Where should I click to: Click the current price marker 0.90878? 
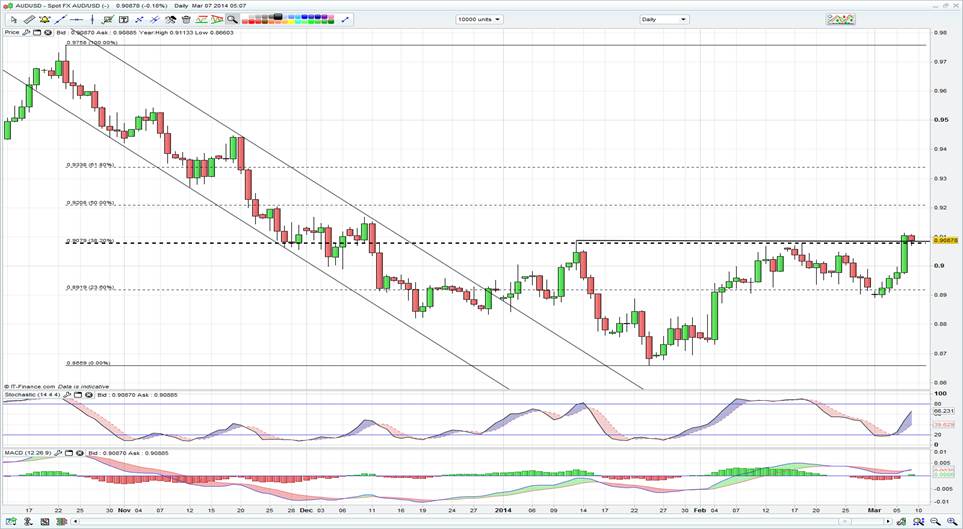click(x=944, y=240)
